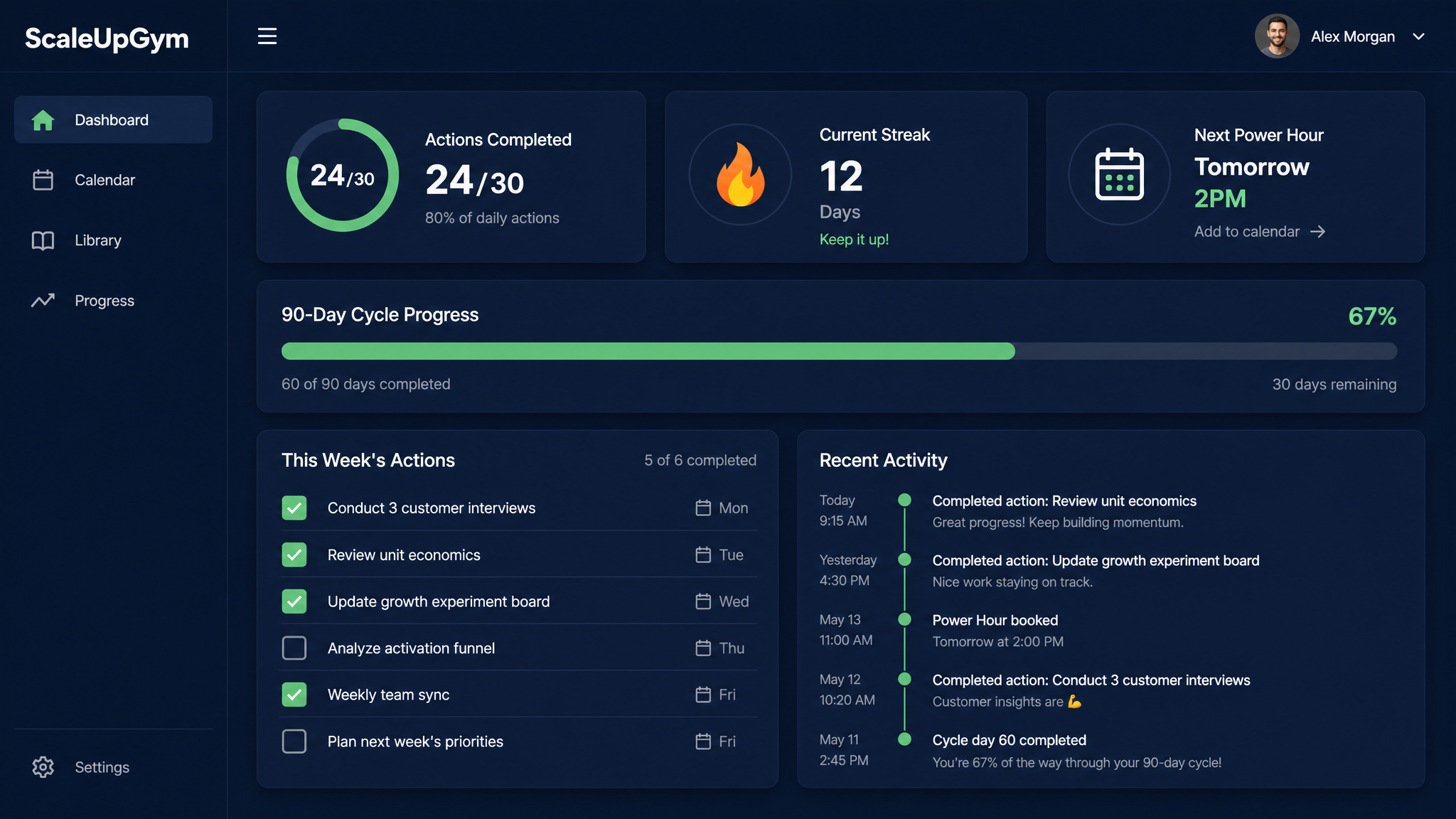Viewport: 1456px width, 819px height.
Task: Click the Keep it up! text
Action: click(854, 240)
